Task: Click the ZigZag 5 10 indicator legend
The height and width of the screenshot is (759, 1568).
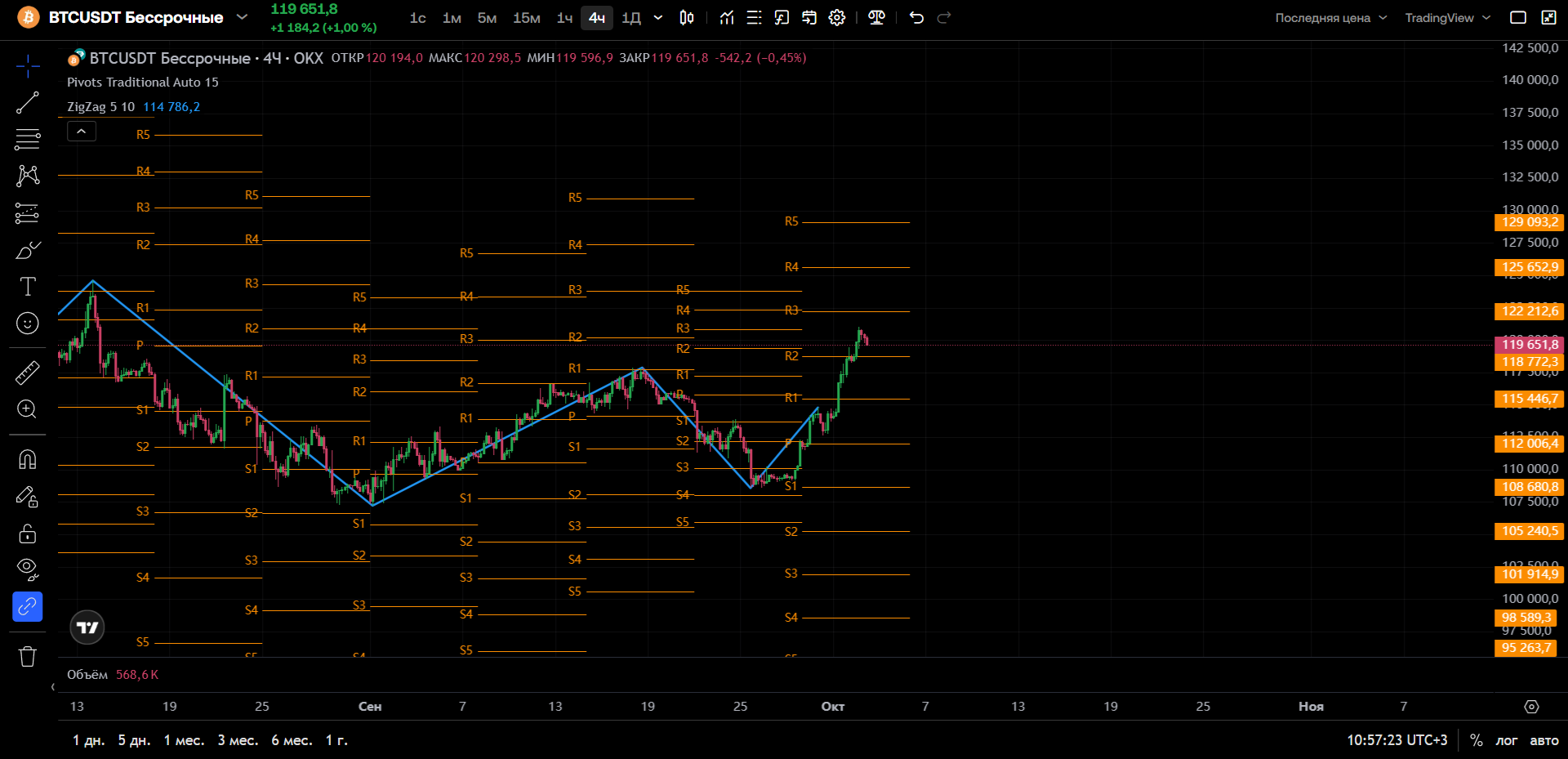Action: pos(100,107)
